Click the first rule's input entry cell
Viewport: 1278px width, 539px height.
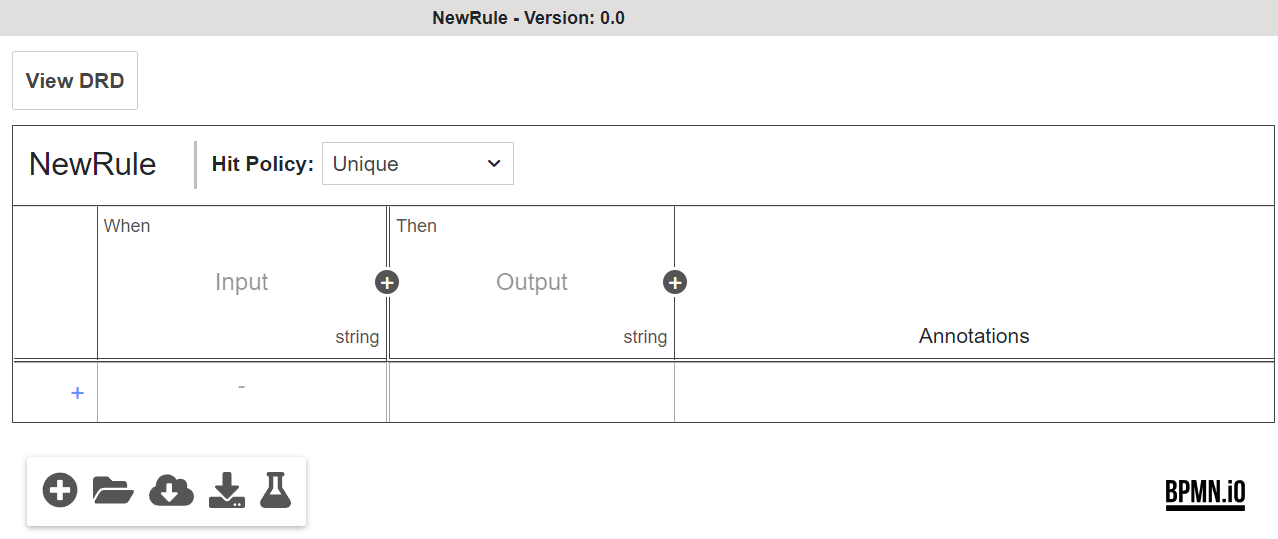point(242,392)
